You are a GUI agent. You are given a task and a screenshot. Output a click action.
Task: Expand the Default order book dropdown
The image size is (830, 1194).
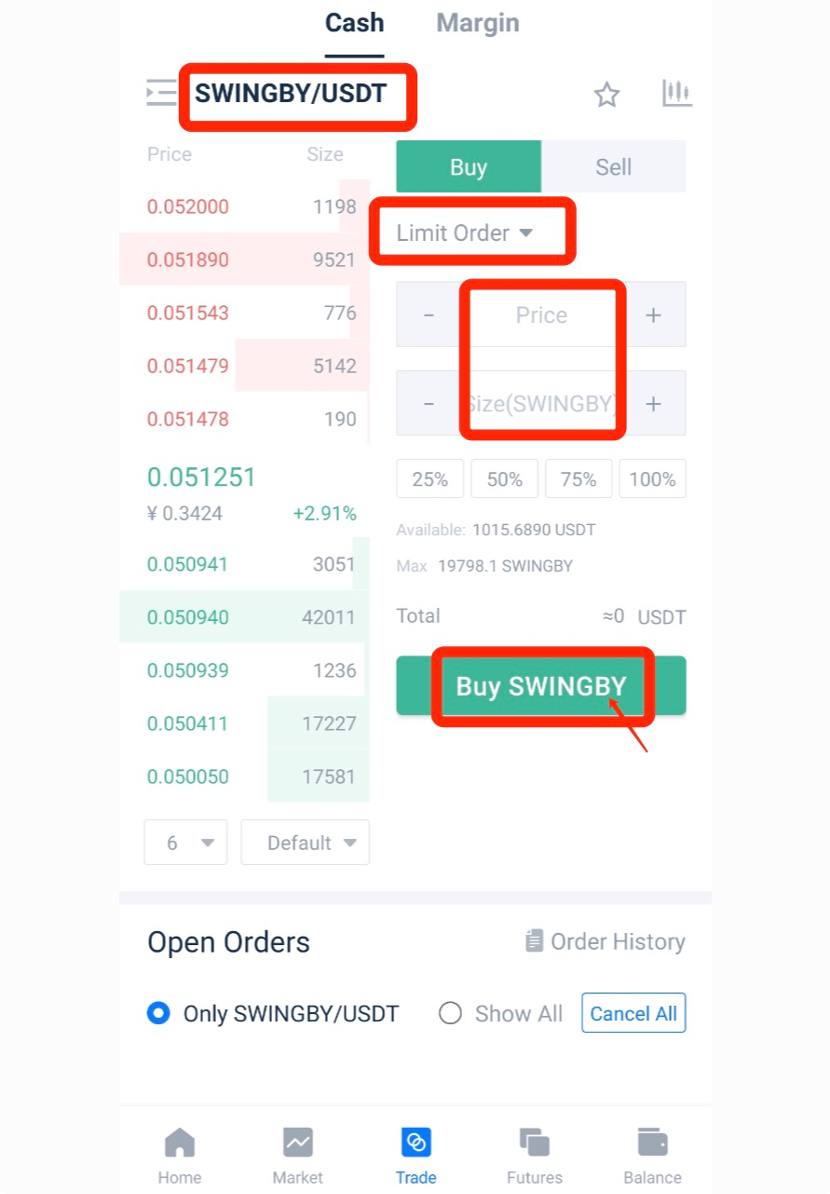coord(305,843)
